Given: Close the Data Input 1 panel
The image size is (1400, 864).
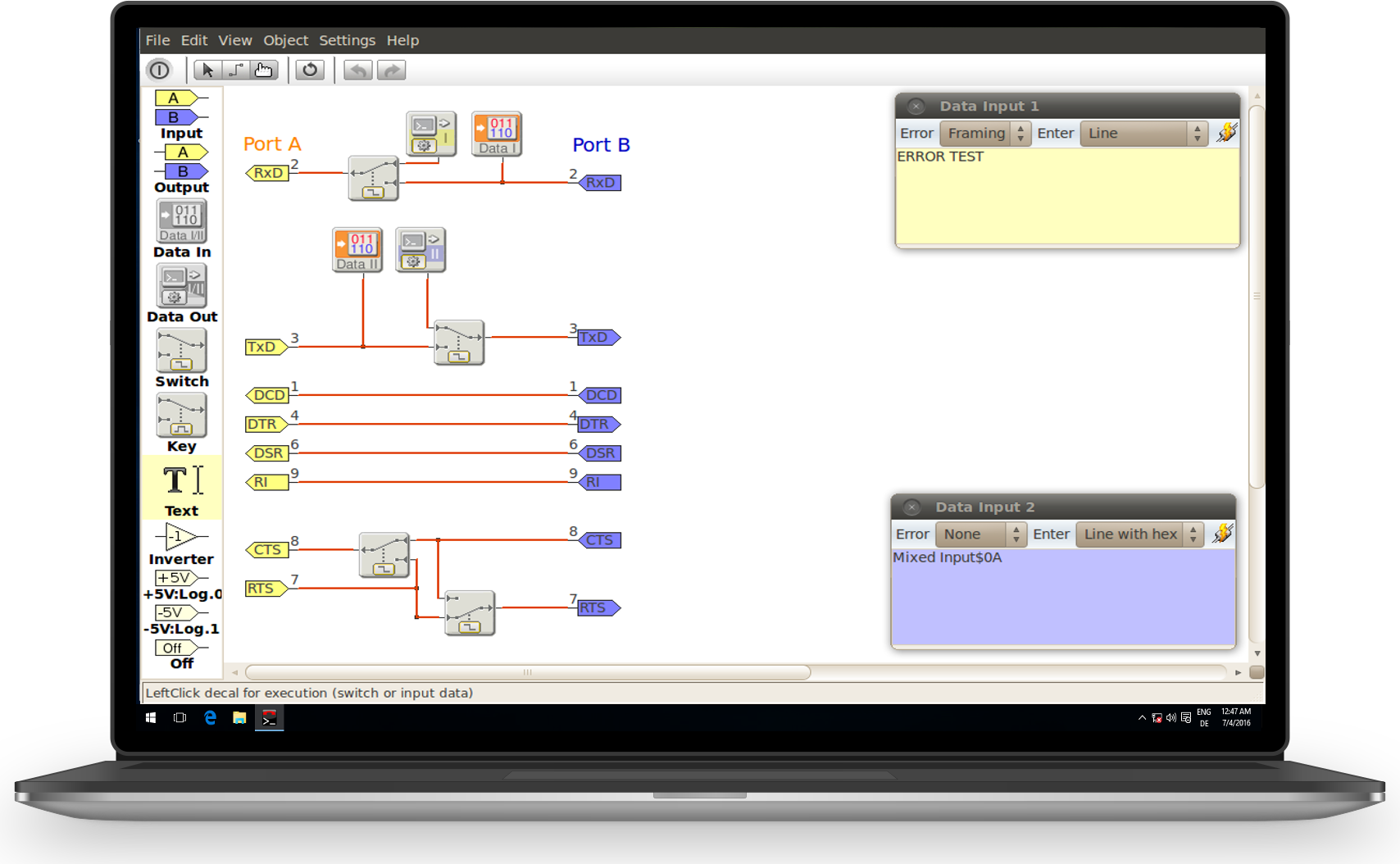Looking at the screenshot, I should (916, 107).
